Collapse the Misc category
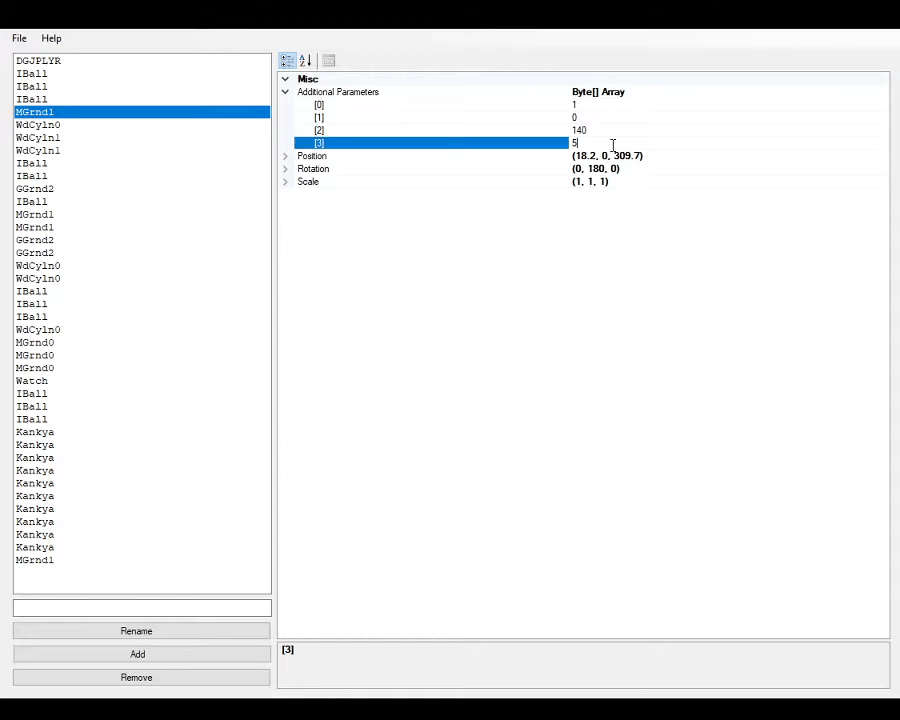This screenshot has height=720, width=900. tap(285, 78)
